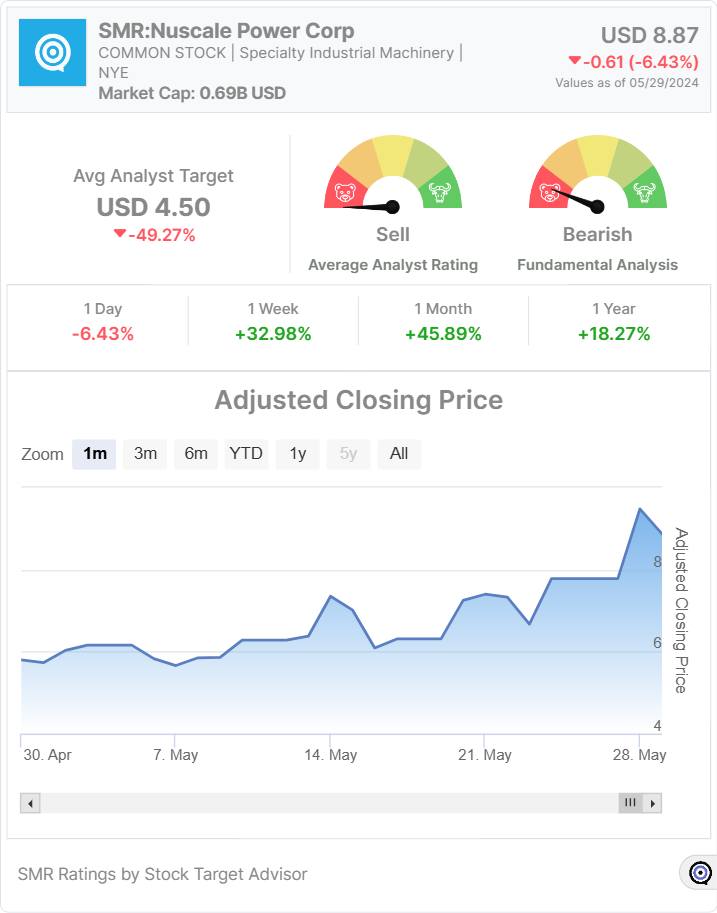Click the chart navigator scrollbar handle

630,803
